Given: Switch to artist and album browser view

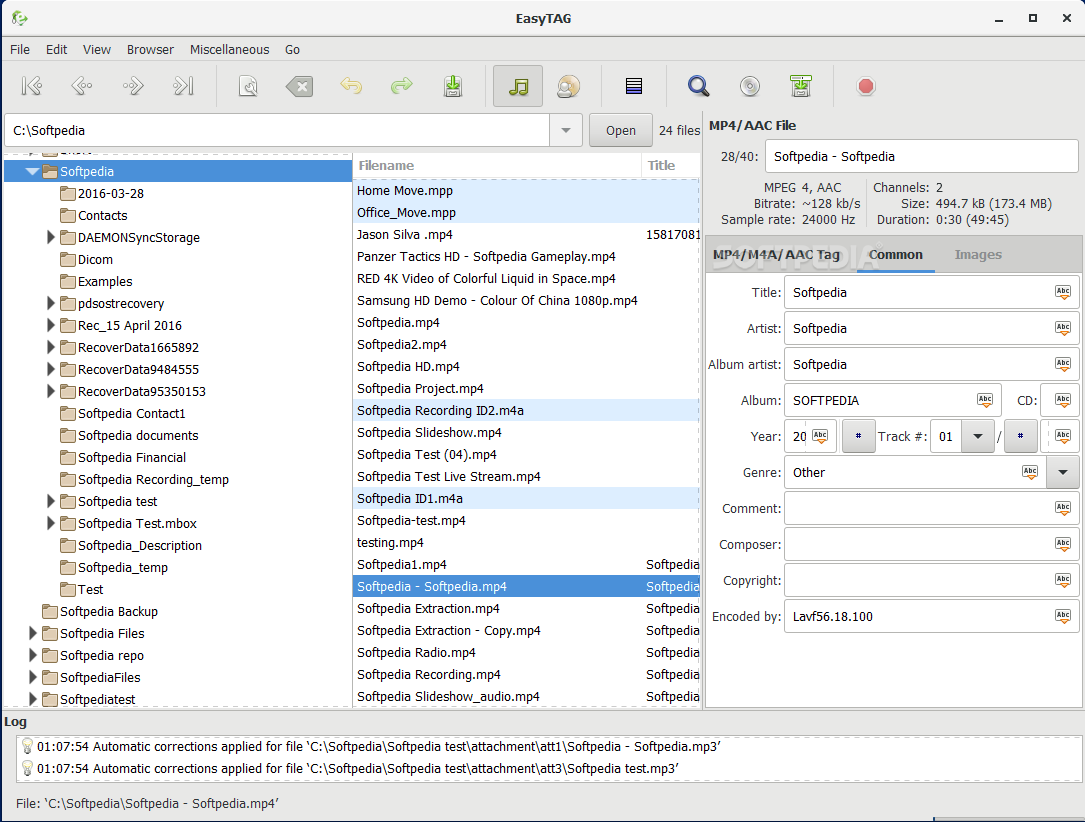Looking at the screenshot, I should (x=569, y=86).
